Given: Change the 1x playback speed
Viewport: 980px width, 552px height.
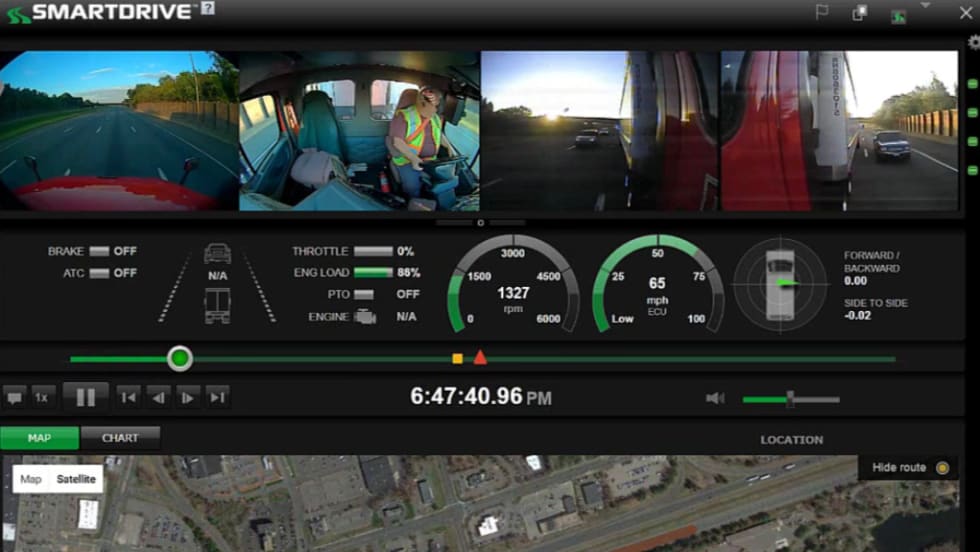Looking at the screenshot, I should (42, 397).
